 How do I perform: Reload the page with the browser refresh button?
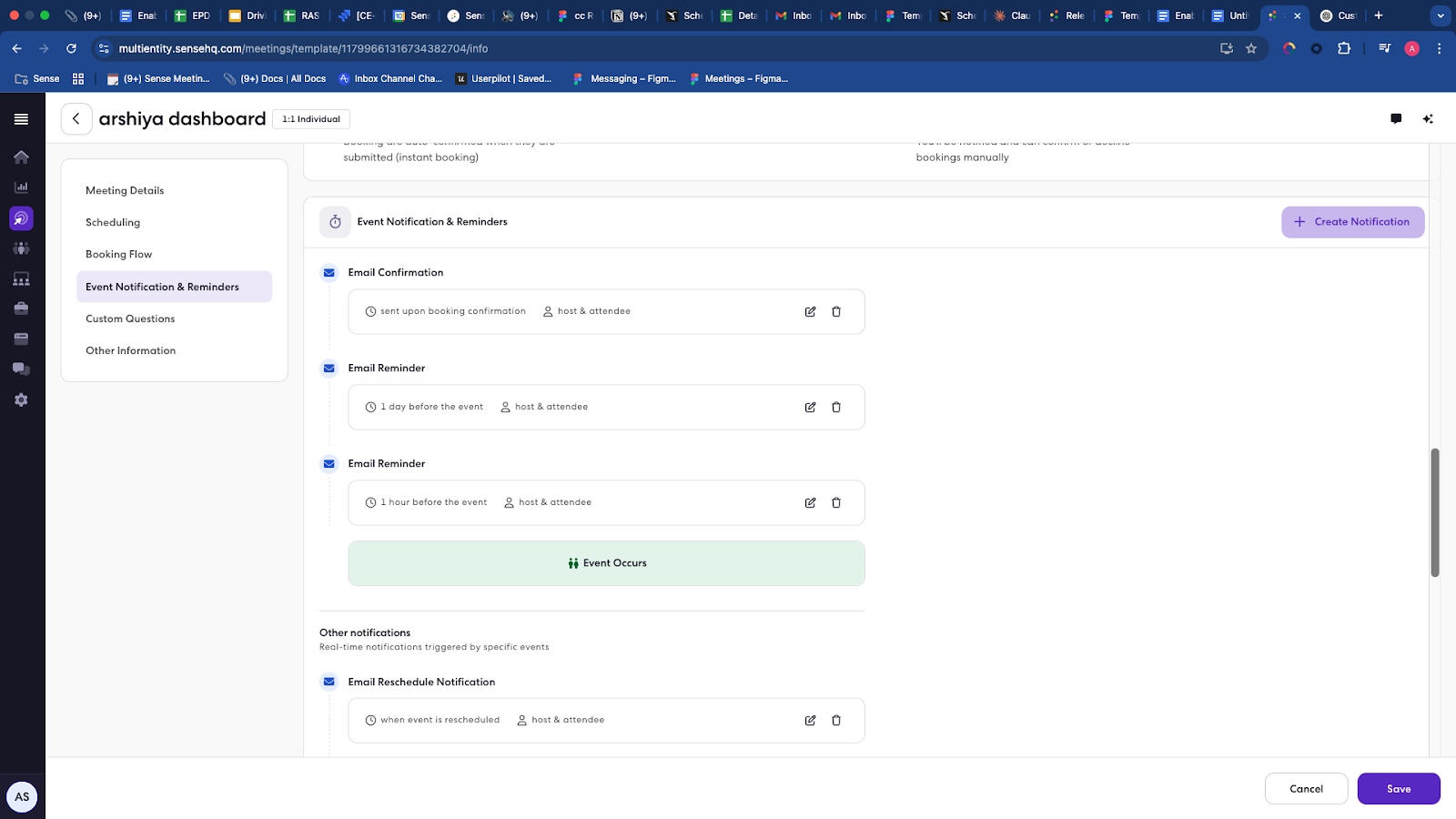click(71, 48)
